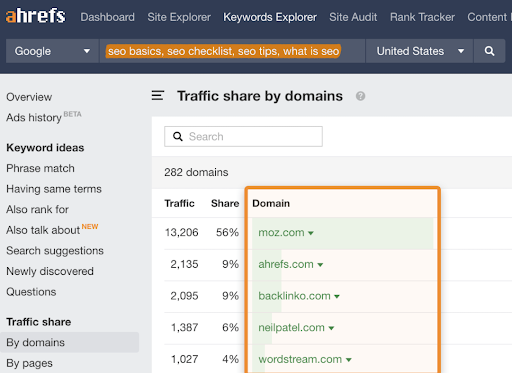Go to Site Explorer
Viewport: 512px width, 373px height.
pyautogui.click(x=179, y=17)
